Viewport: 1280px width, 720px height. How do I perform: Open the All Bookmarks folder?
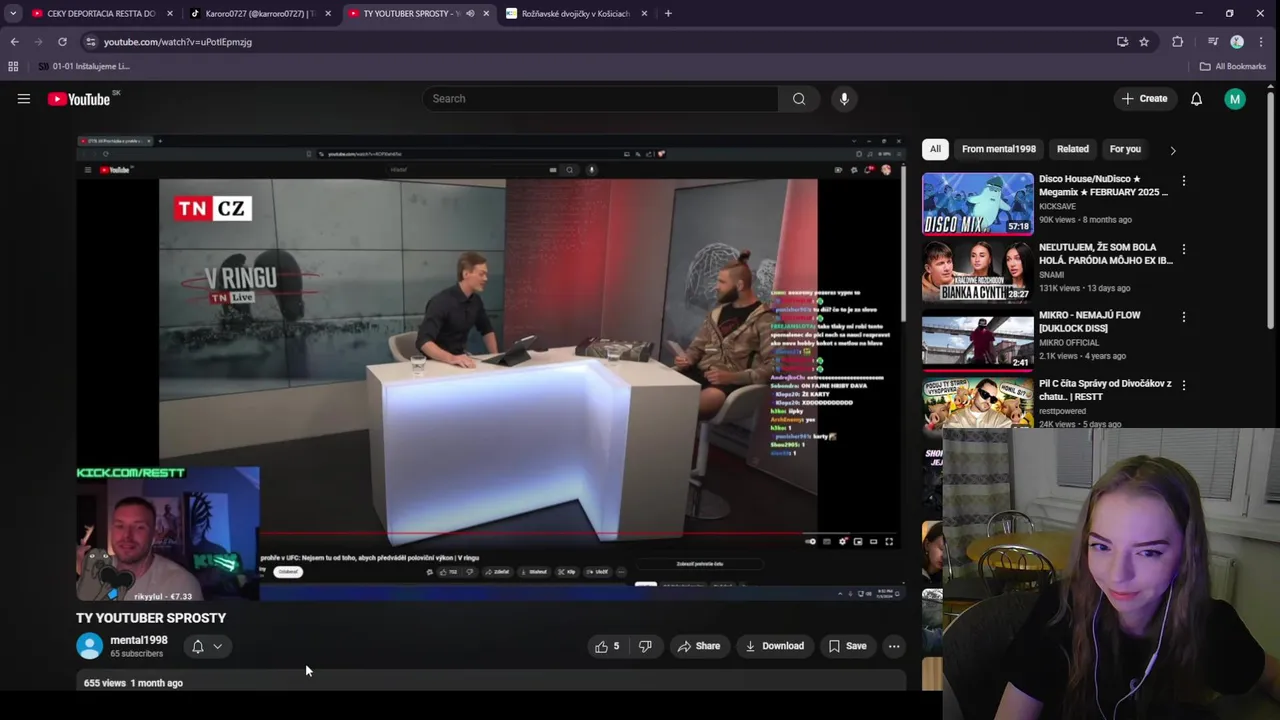(x=1233, y=66)
